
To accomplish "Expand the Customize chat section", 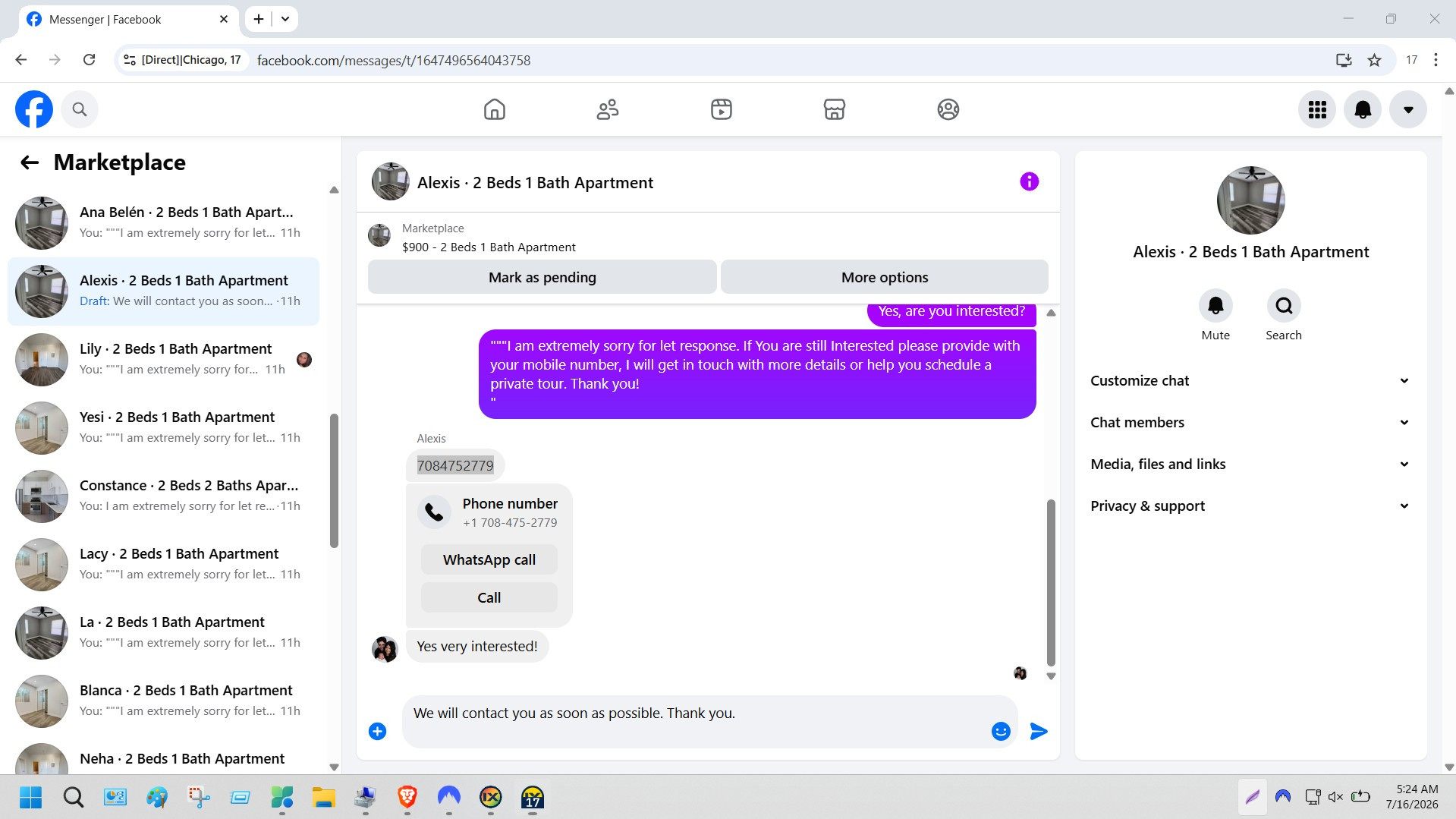I will (1250, 381).
